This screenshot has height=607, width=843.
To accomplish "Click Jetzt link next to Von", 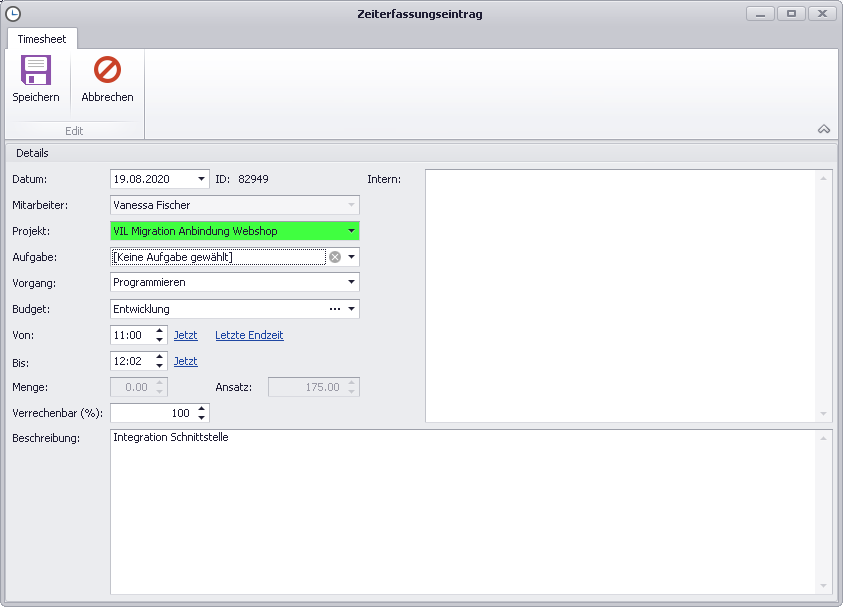I will tap(185, 335).
